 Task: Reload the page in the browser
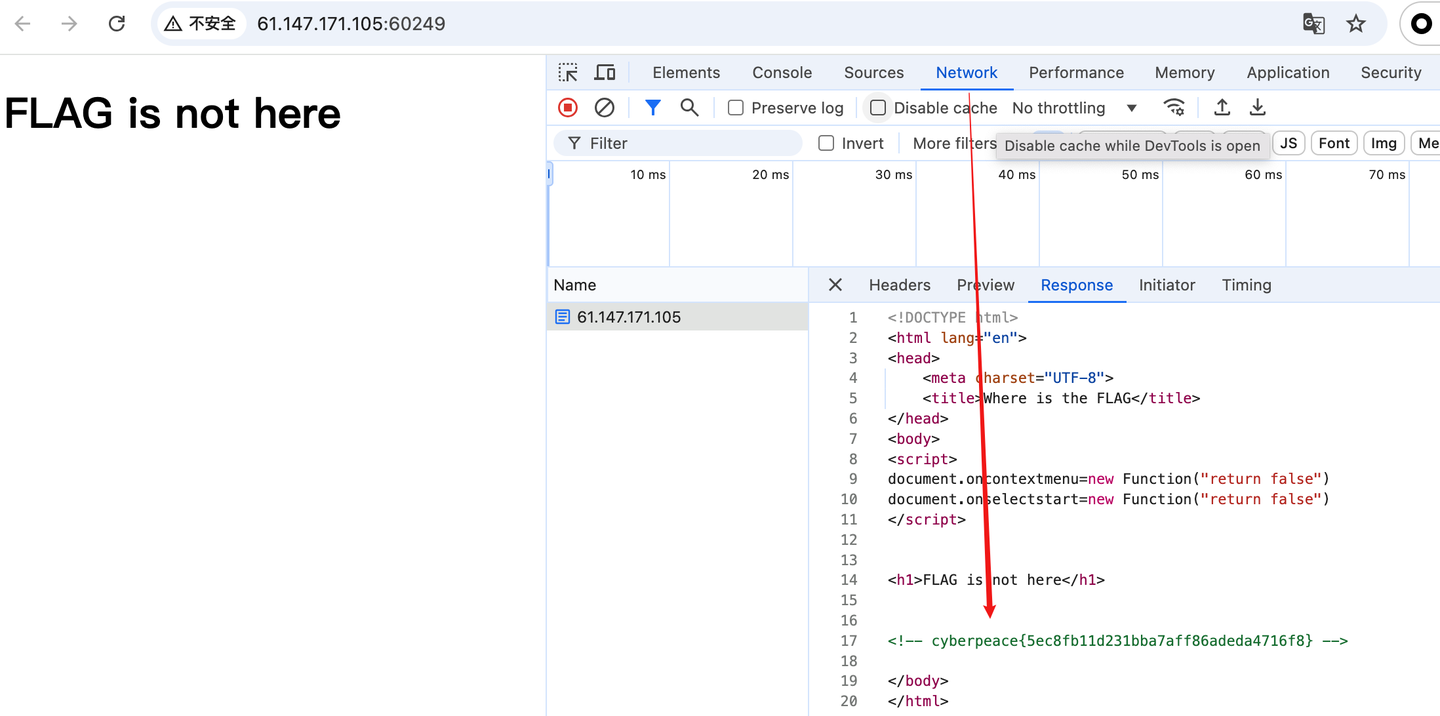pos(117,24)
